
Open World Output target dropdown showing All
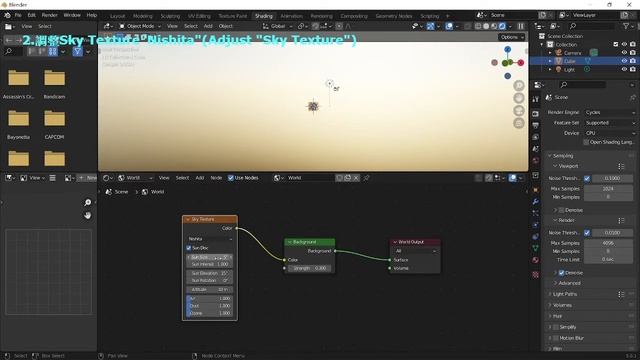click(x=415, y=251)
